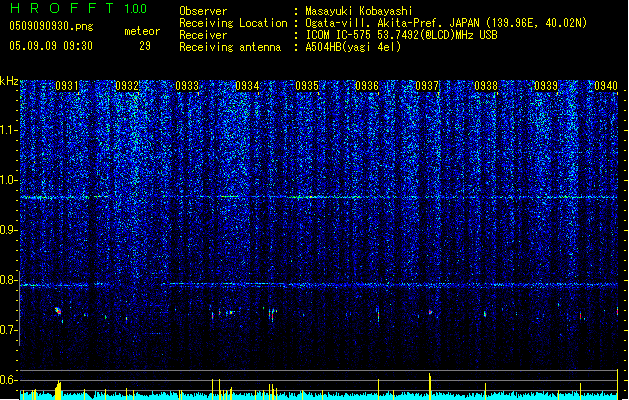Click the meteor echo at the 0936 mark

click(378, 314)
